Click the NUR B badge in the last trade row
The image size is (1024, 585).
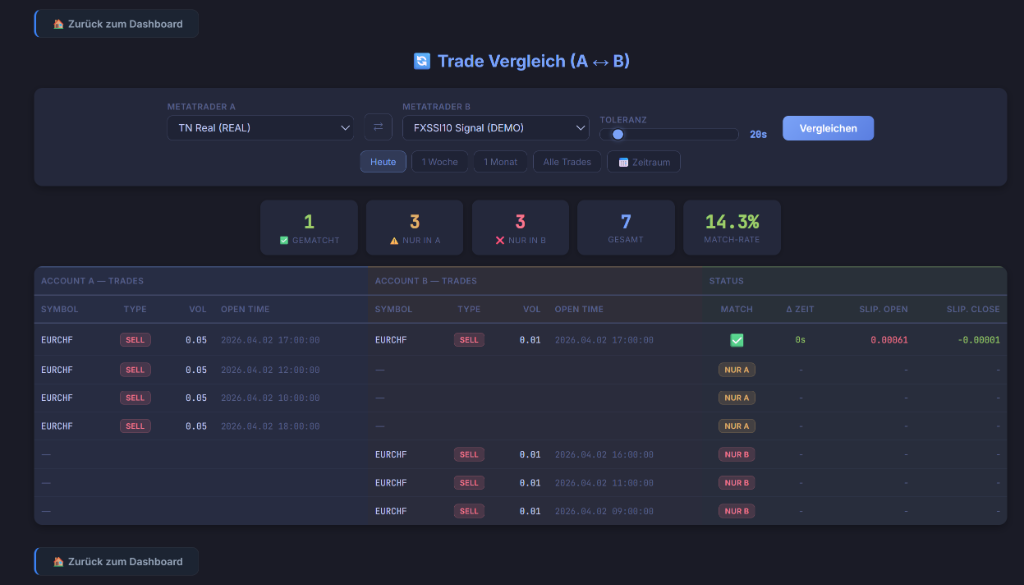coord(736,510)
